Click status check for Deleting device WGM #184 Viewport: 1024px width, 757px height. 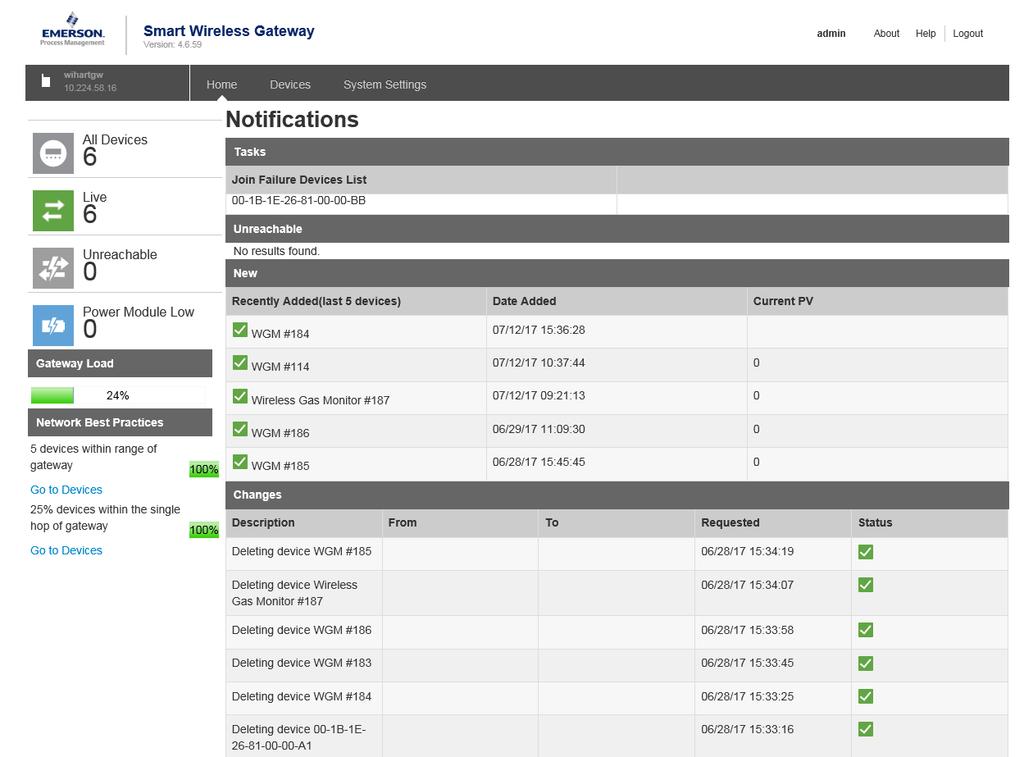866,696
